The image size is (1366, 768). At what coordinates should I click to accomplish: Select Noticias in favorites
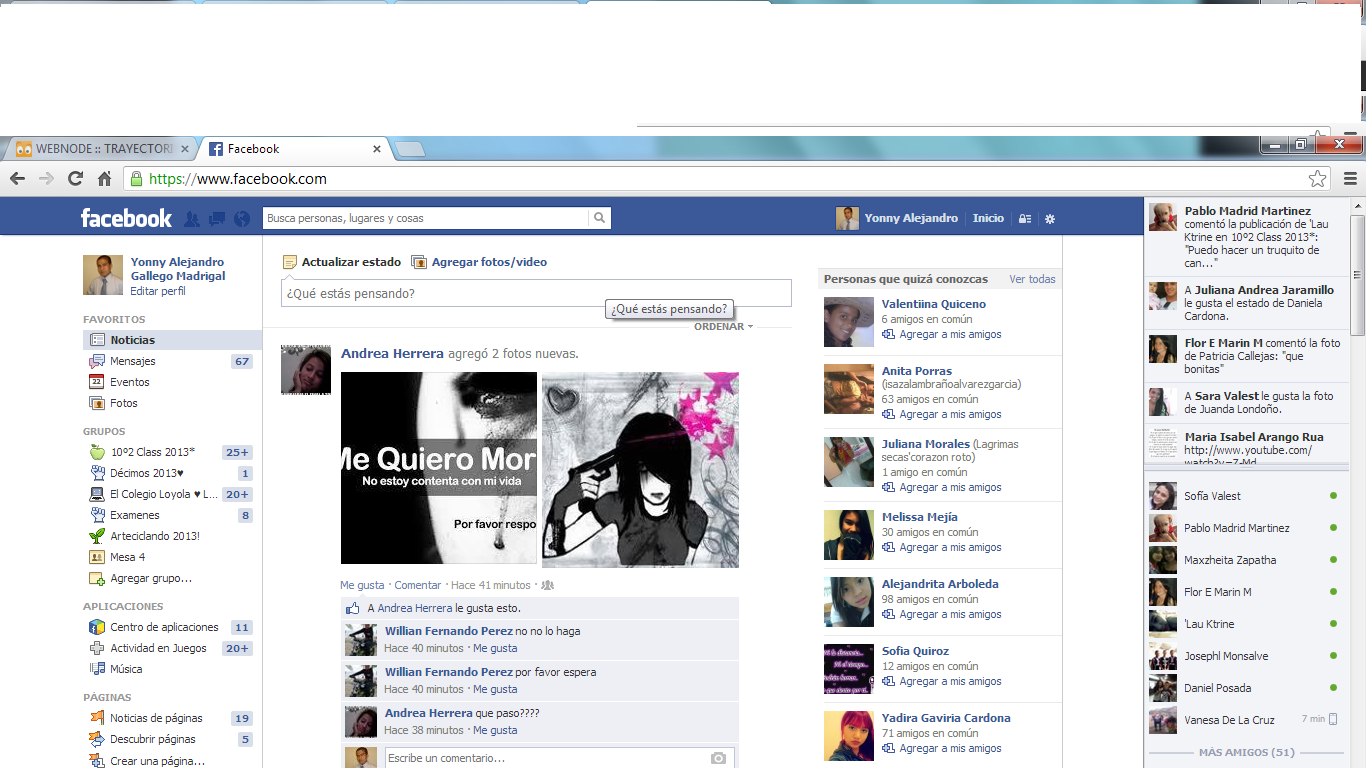click(172, 340)
